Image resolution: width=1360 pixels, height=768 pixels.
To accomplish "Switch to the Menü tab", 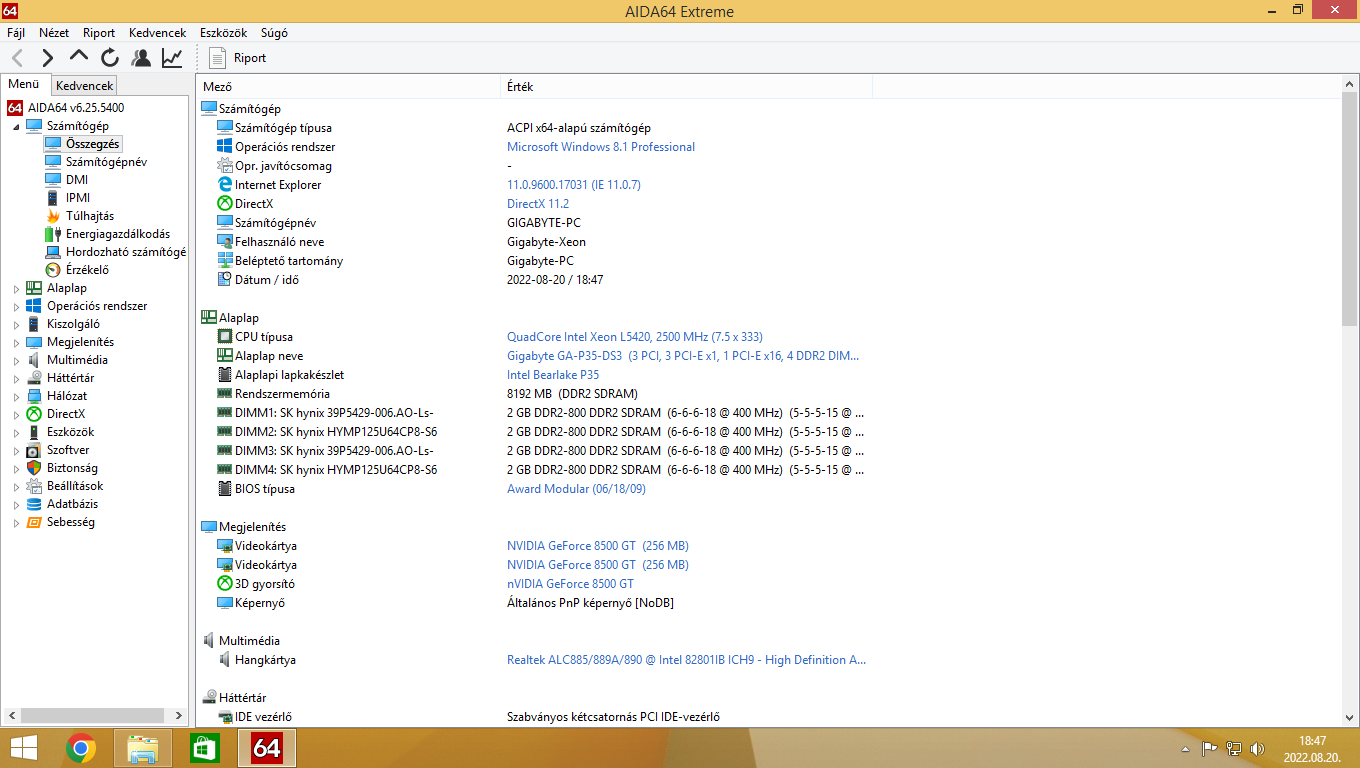I will pos(24,84).
